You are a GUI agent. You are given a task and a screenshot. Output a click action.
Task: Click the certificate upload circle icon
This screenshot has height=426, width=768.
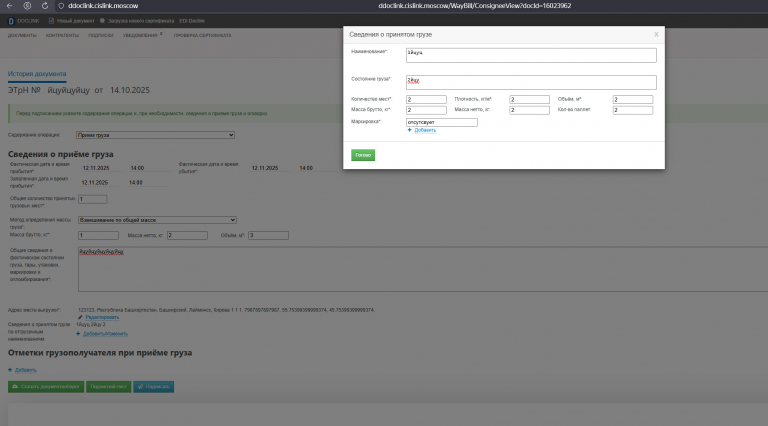pos(102,21)
